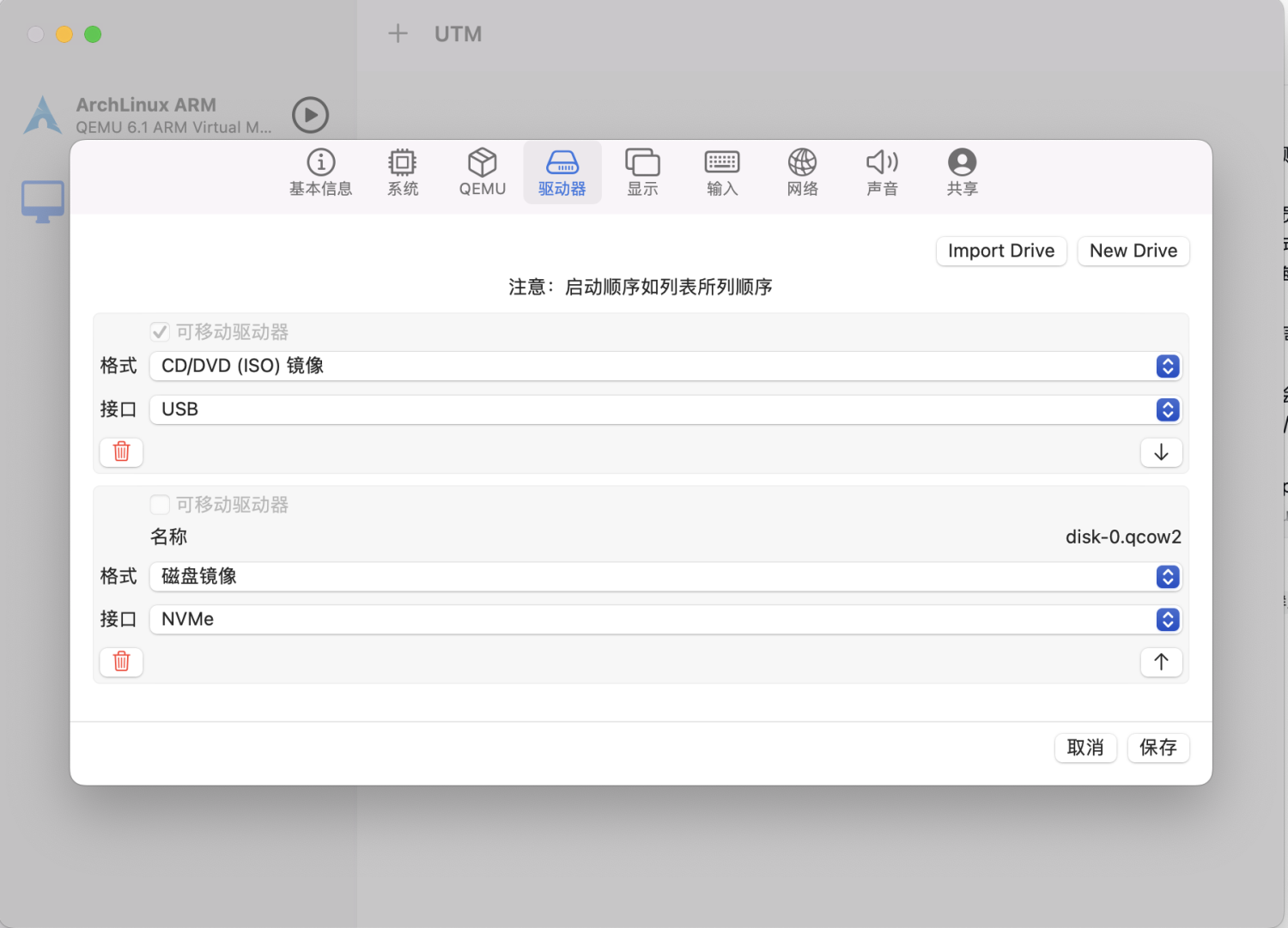This screenshot has width=1288, height=928.
Task: Move the CD/DVD drive down in boot order
Action: [1161, 452]
